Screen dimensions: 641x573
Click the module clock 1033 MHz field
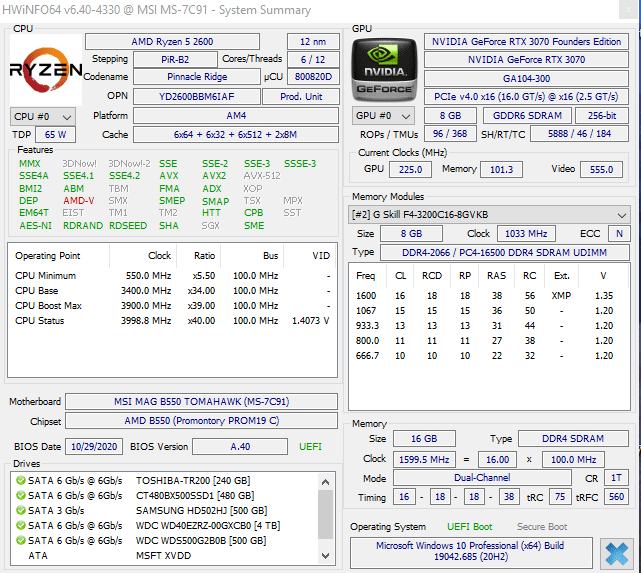526,234
